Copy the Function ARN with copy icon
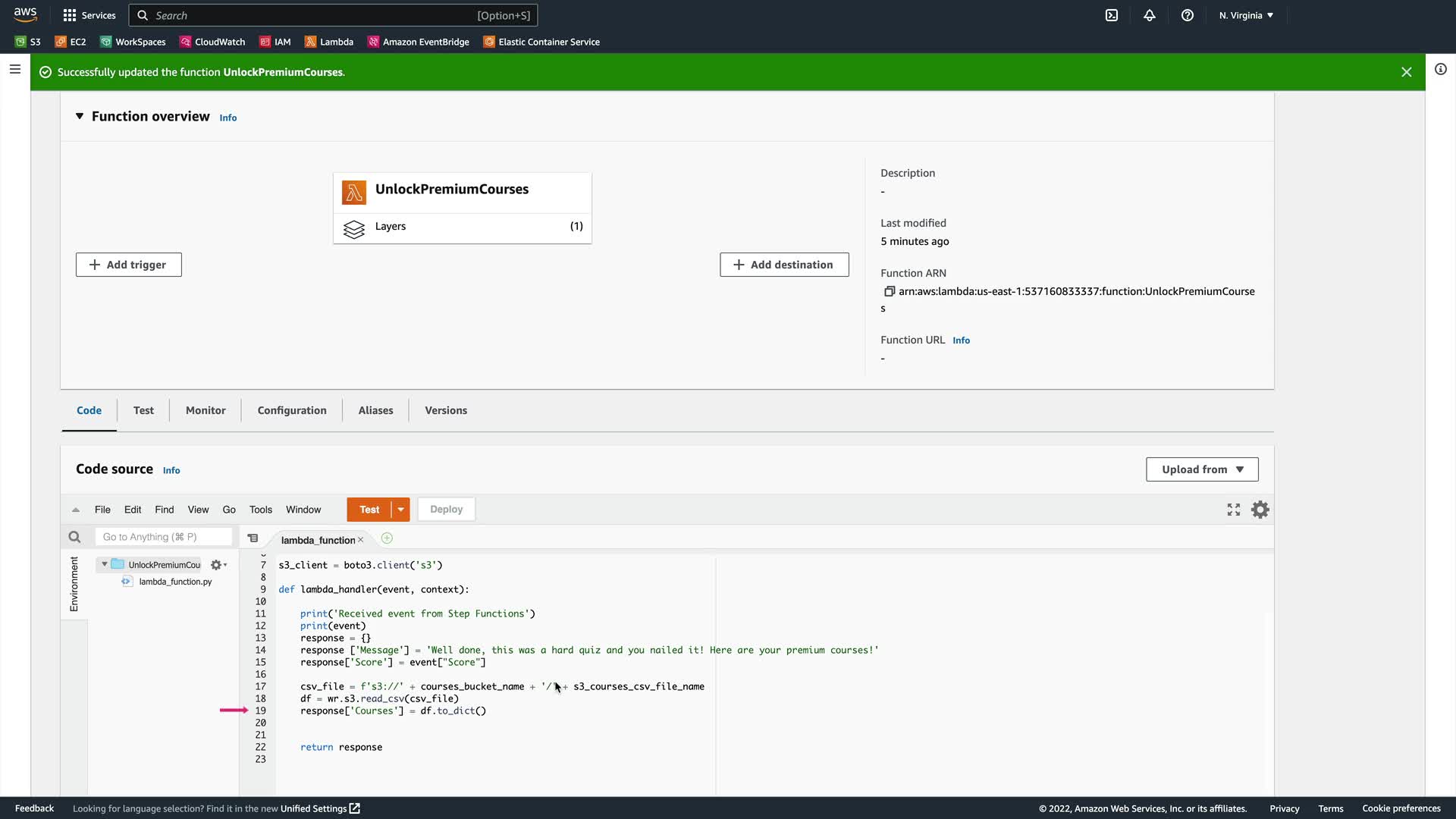The width and height of the screenshot is (1456, 819). [890, 291]
